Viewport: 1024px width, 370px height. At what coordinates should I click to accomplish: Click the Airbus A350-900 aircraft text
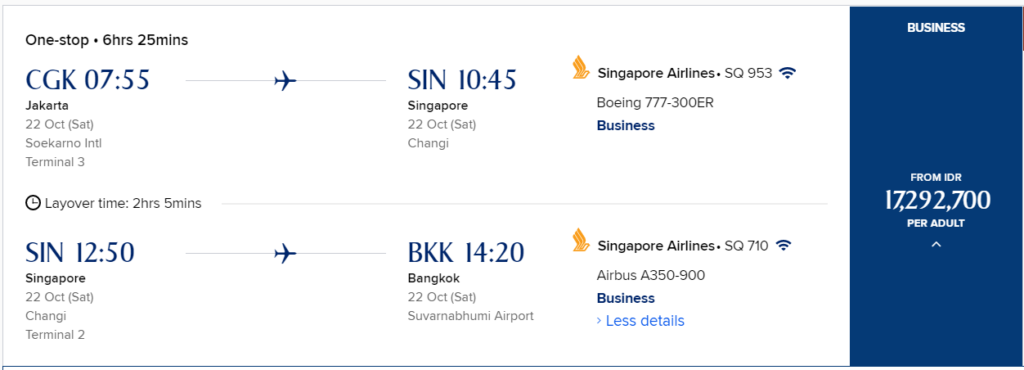point(651,275)
